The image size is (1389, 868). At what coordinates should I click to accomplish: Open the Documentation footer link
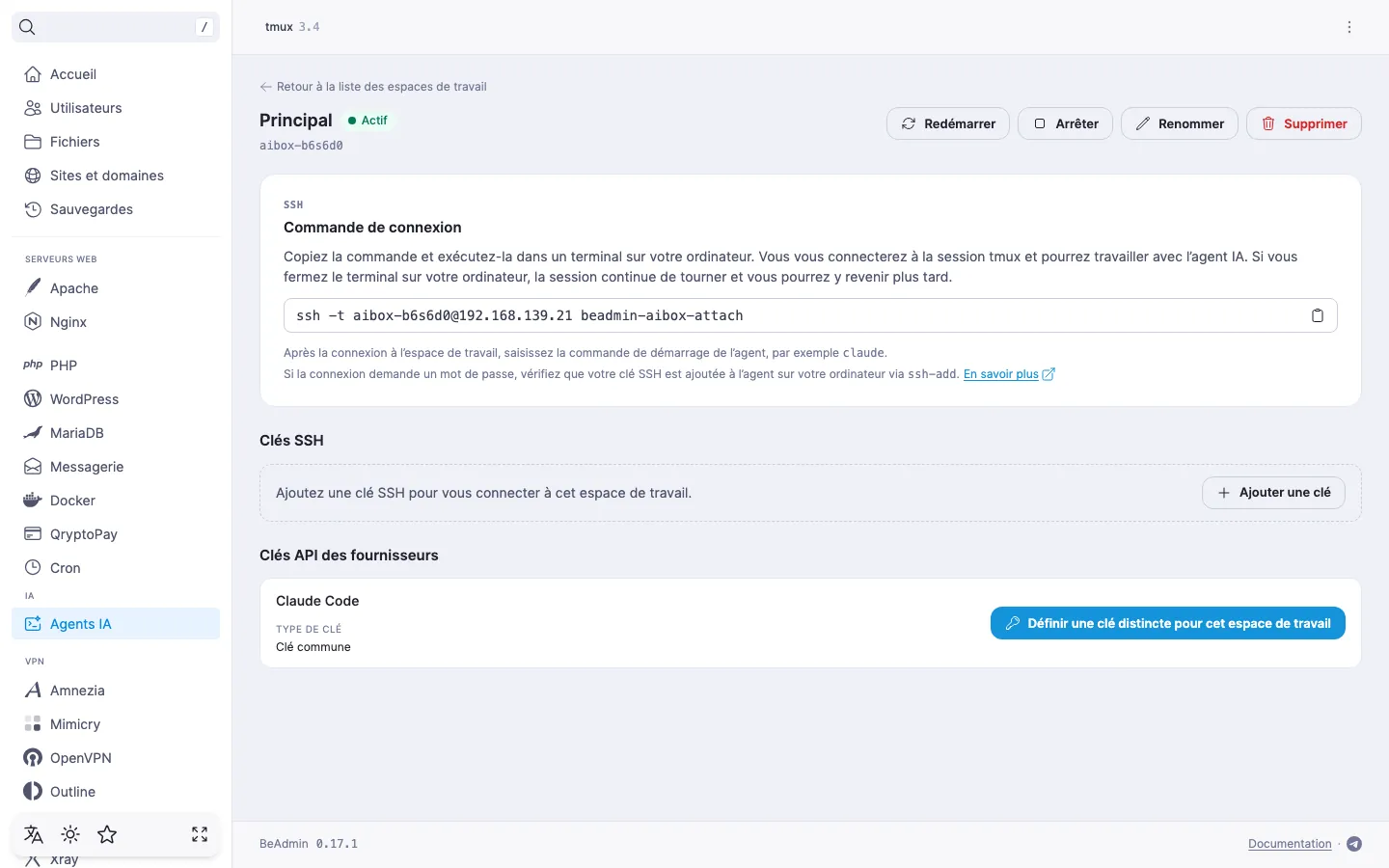point(1290,844)
